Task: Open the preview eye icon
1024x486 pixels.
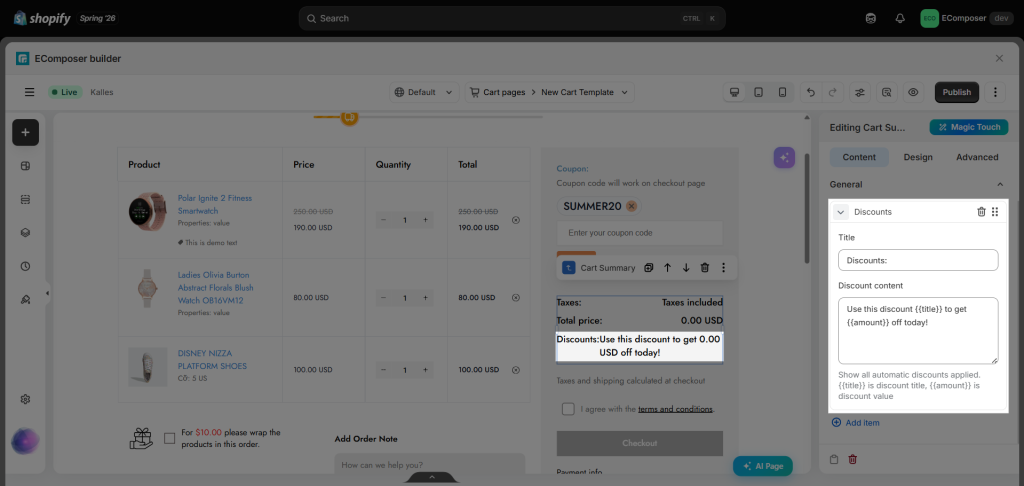Action: pyautogui.click(x=913, y=92)
